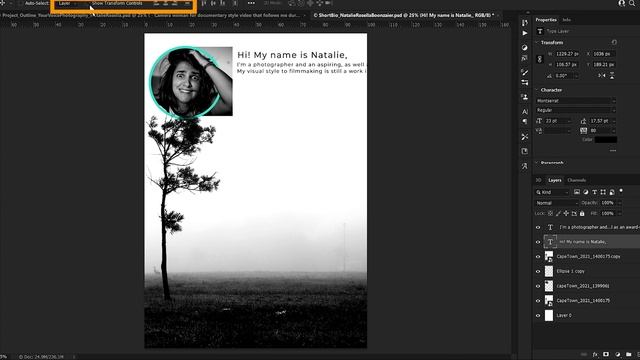Click the flip horizontal icon in Transform

(602, 76)
